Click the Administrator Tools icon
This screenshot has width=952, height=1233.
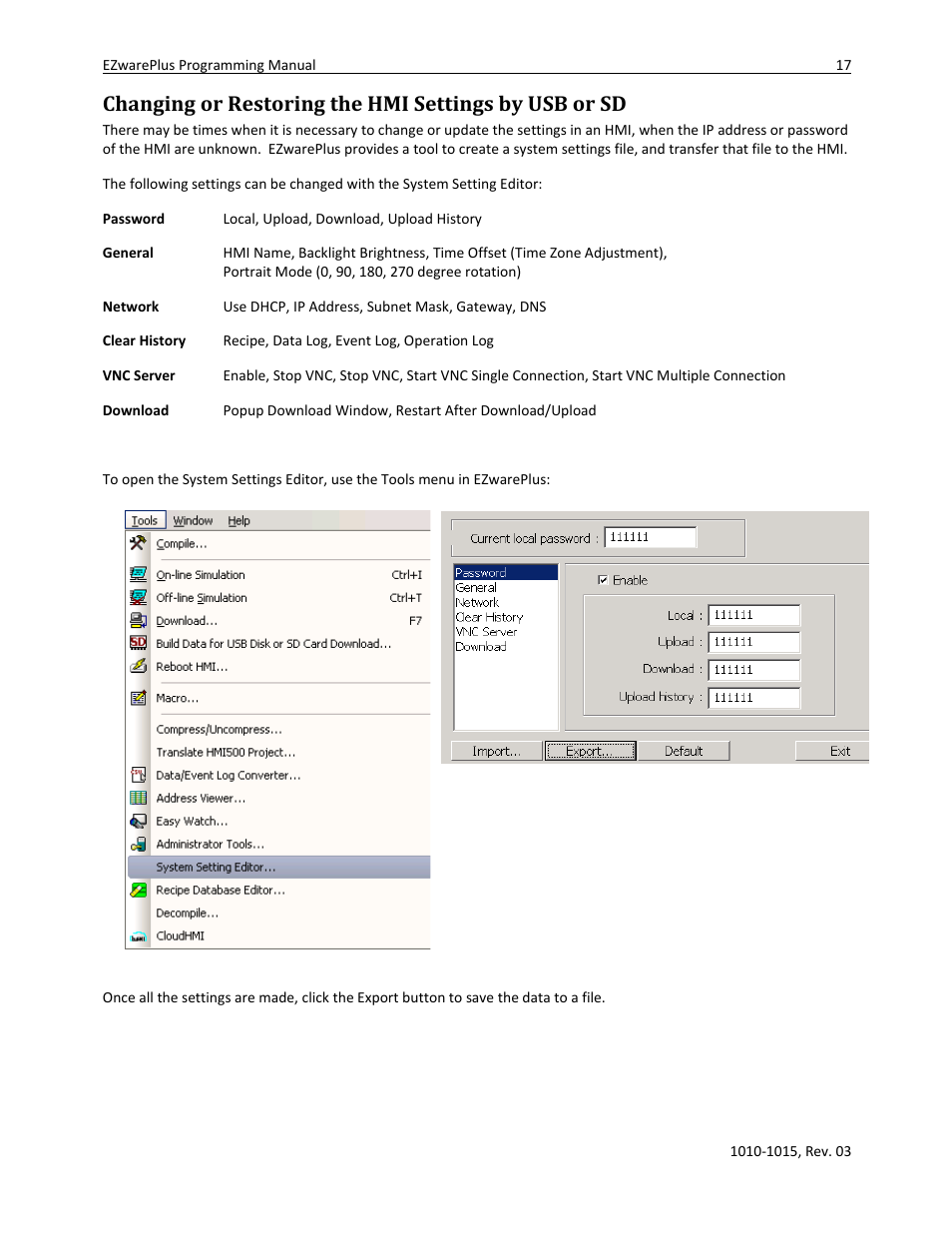138,844
